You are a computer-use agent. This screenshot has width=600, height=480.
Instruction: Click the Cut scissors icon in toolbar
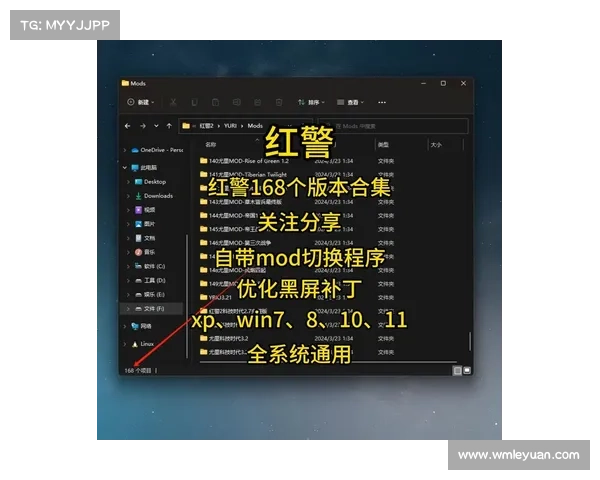pos(173,102)
